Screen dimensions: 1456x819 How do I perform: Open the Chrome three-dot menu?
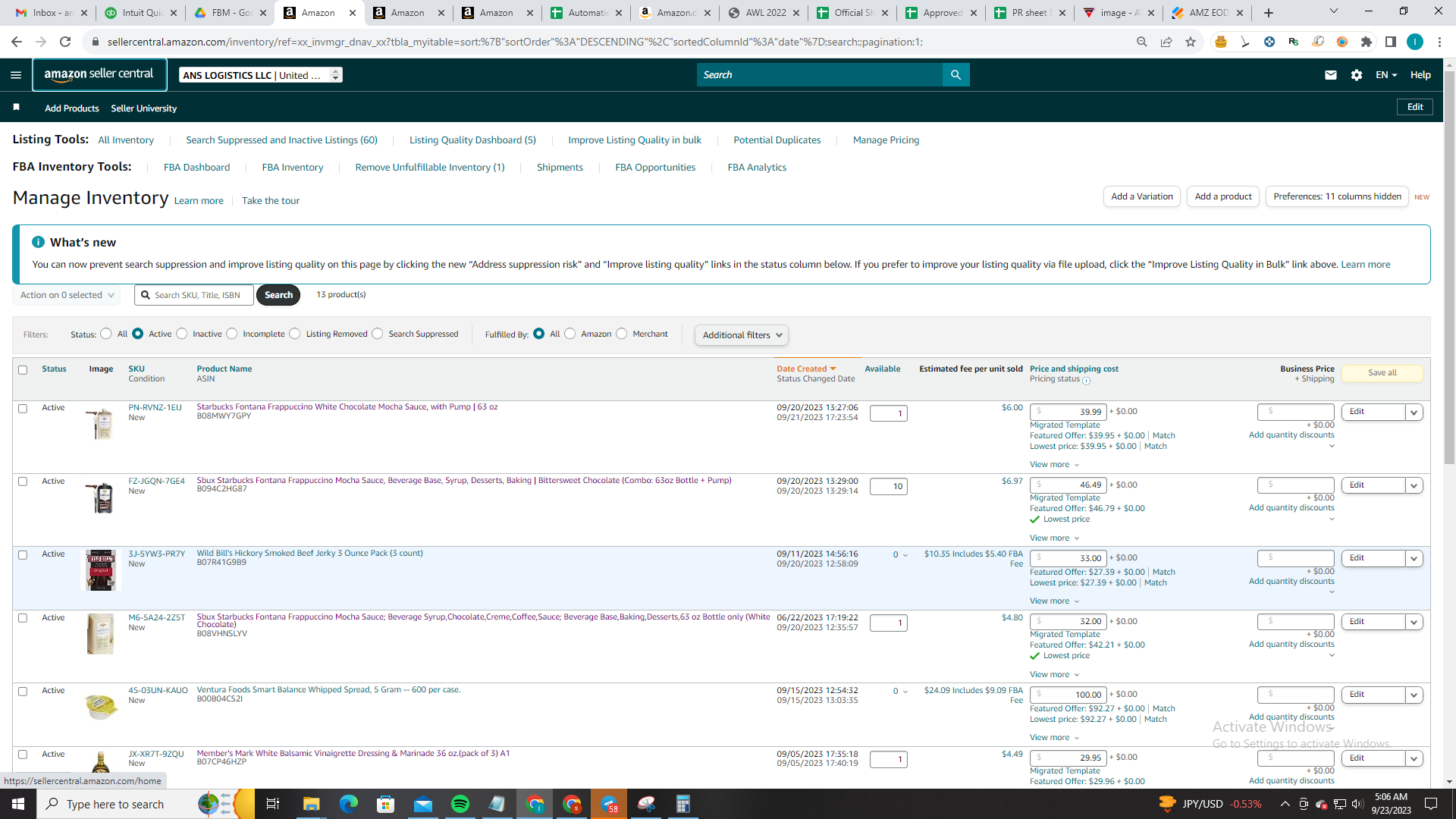point(1439,42)
